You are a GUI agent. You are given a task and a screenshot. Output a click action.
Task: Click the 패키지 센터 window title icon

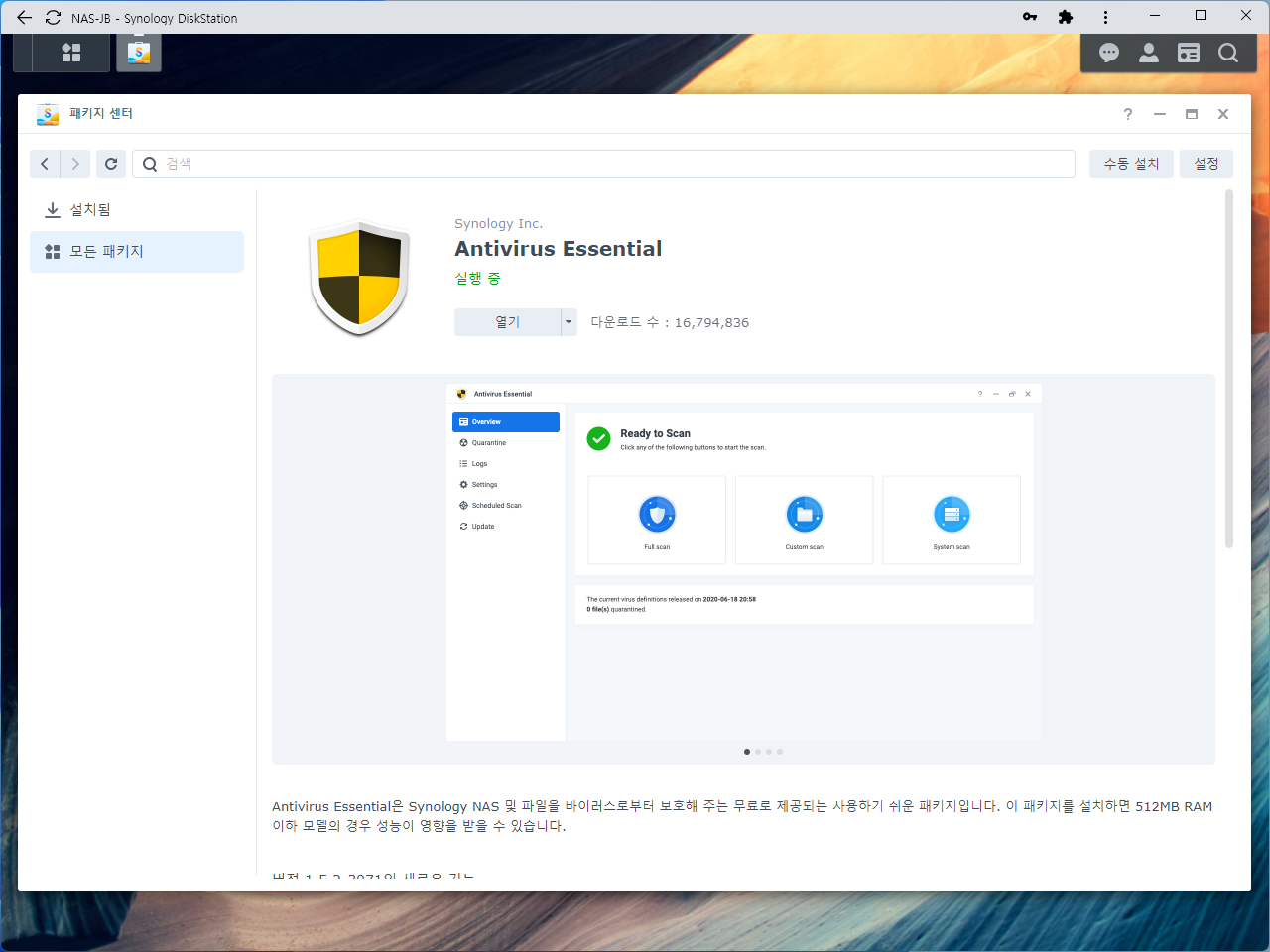(x=48, y=114)
